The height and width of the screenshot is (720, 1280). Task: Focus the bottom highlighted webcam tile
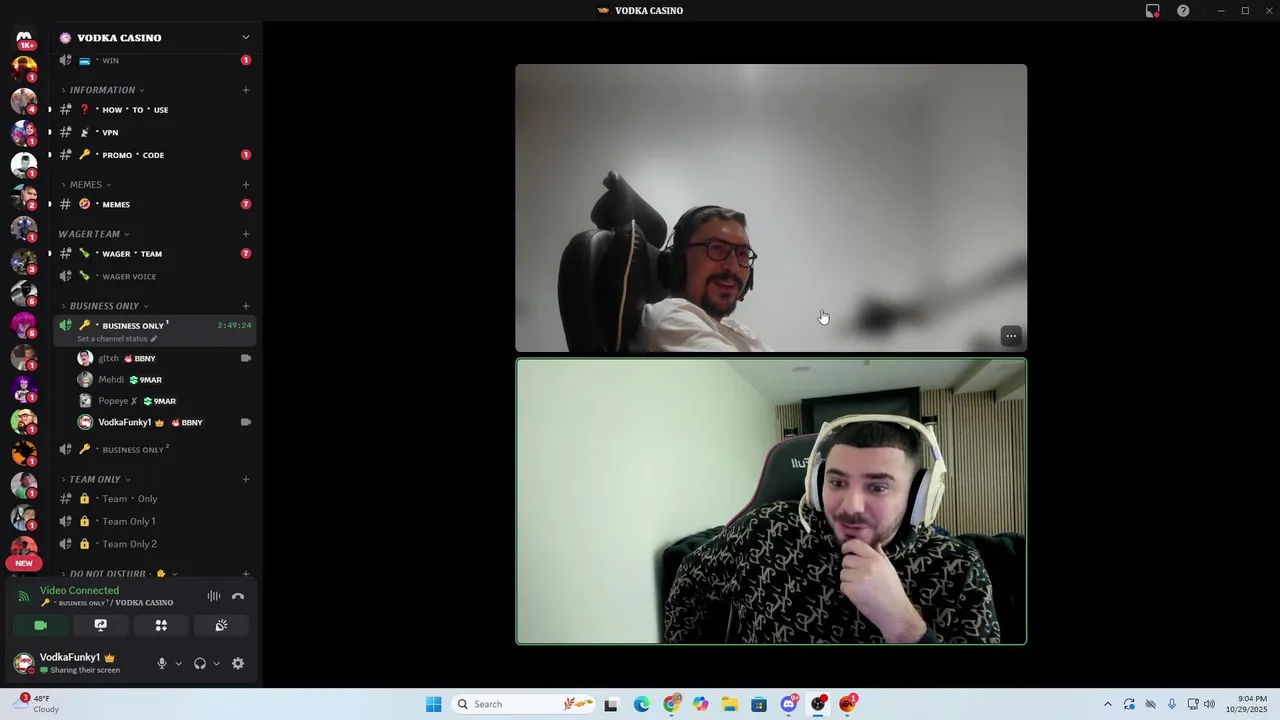coord(771,501)
